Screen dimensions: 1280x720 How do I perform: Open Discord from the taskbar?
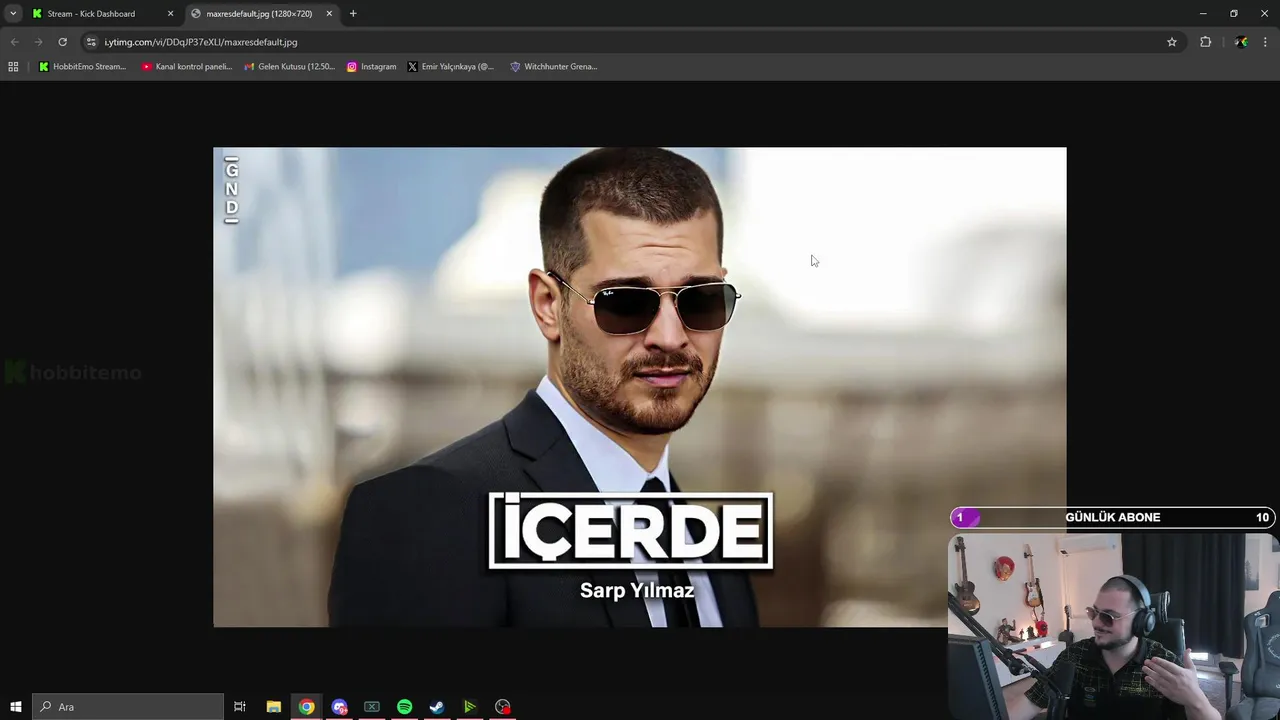[x=339, y=707]
